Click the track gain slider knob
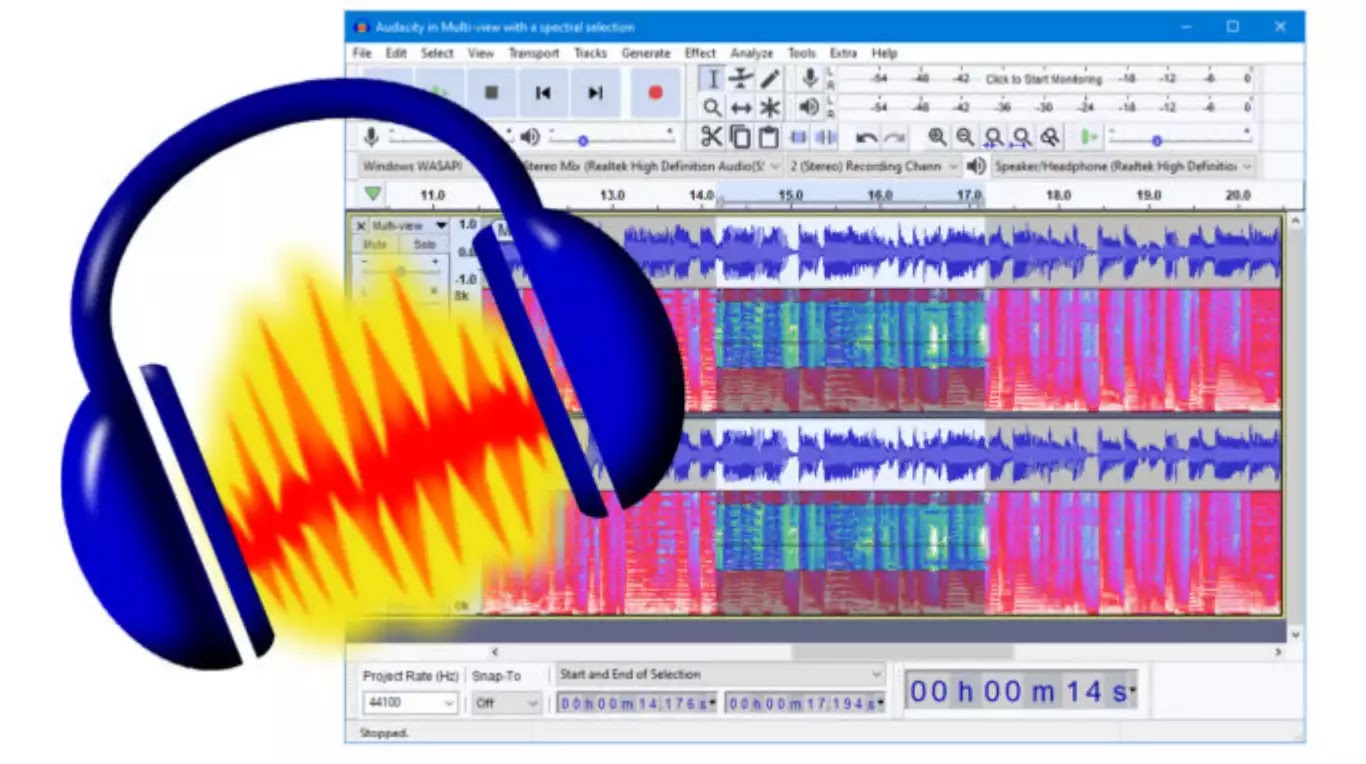The height and width of the screenshot is (764, 1366). coord(401,269)
